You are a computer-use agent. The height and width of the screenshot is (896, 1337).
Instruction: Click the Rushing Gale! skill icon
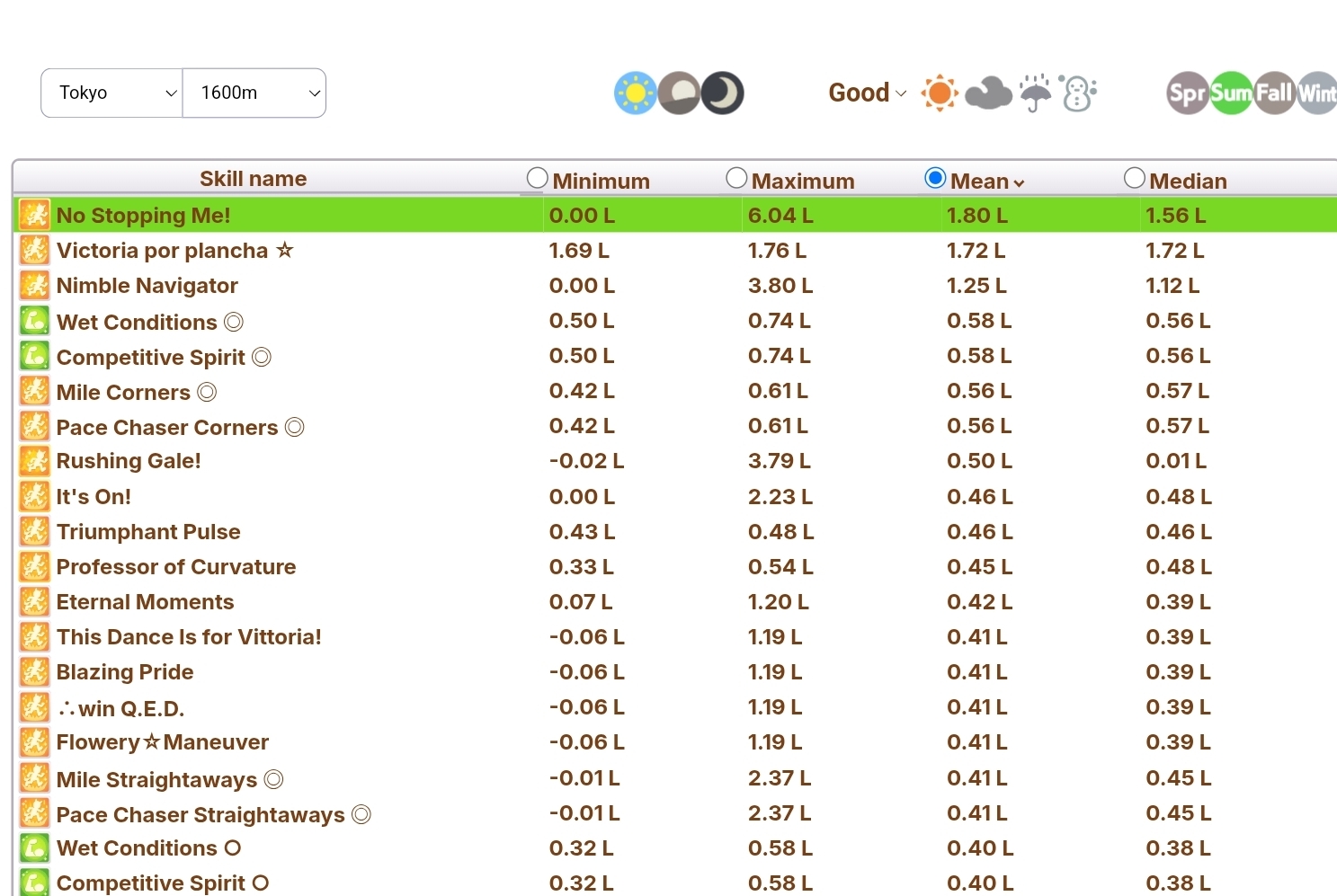pyautogui.click(x=34, y=461)
